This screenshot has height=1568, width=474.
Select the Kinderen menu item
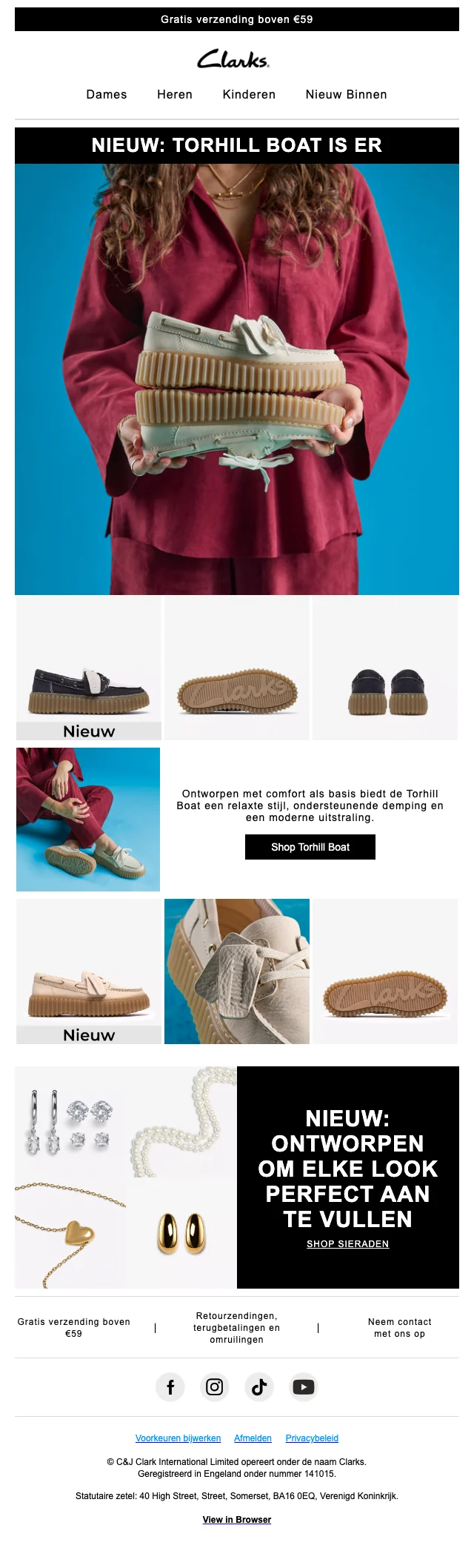pos(249,94)
